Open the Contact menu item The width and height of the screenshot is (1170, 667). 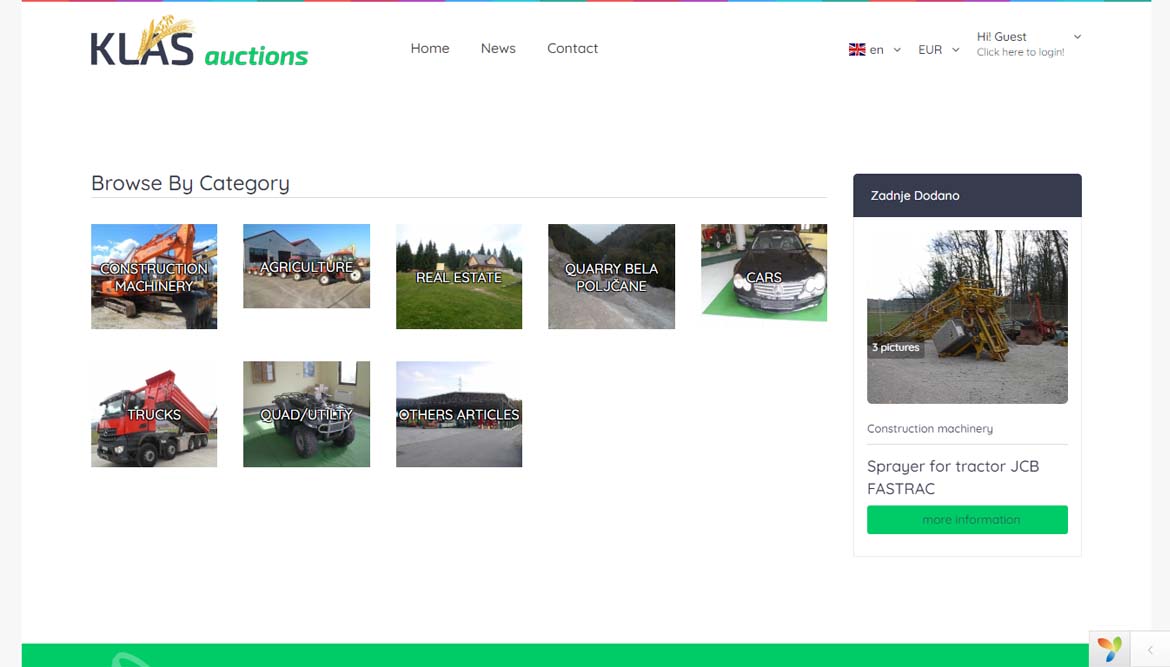click(x=572, y=48)
